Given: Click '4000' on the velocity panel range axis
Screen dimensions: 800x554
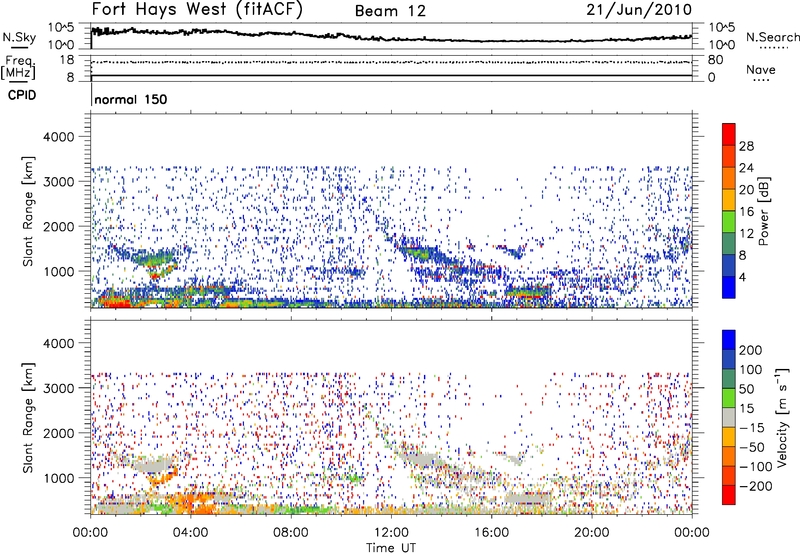Looking at the screenshot, I should [58, 343].
